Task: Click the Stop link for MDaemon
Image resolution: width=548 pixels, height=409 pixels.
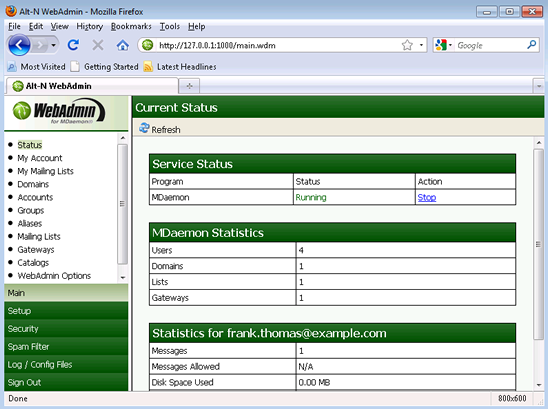Action: tap(427, 198)
